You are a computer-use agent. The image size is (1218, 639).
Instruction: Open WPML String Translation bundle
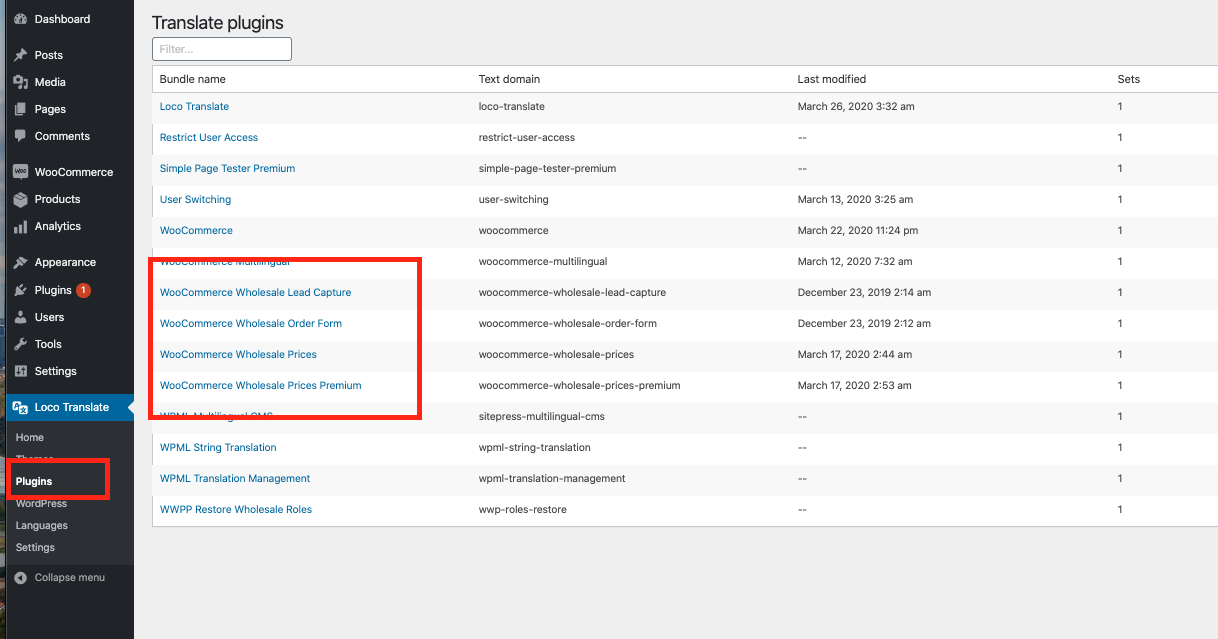[218, 447]
